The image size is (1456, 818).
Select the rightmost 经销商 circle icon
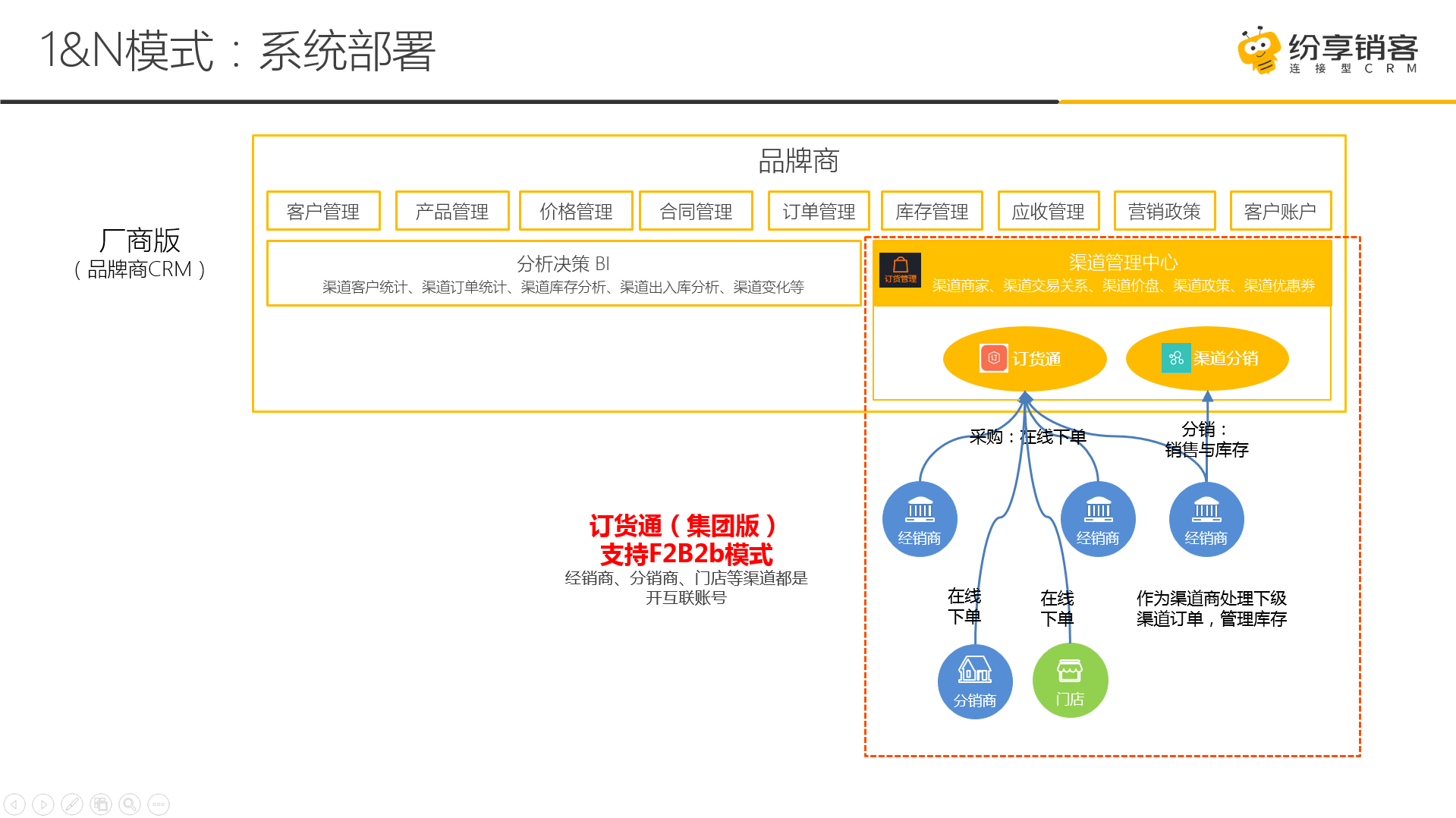coord(1206,519)
